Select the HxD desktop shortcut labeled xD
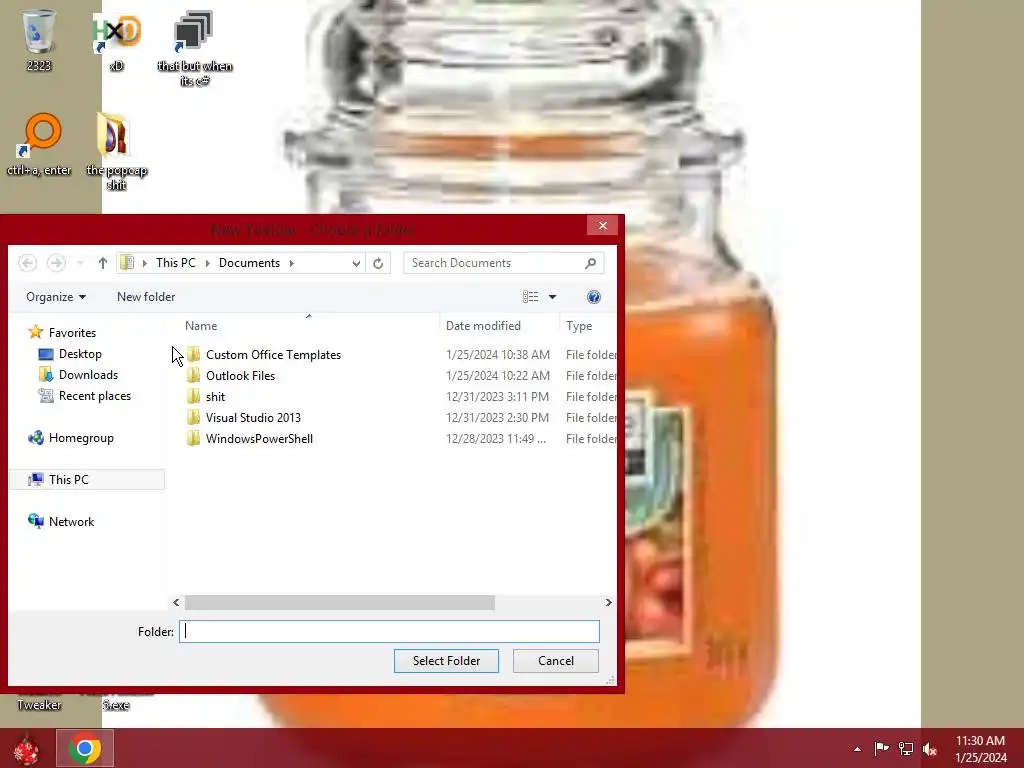This screenshot has width=1024, height=768. (116, 40)
